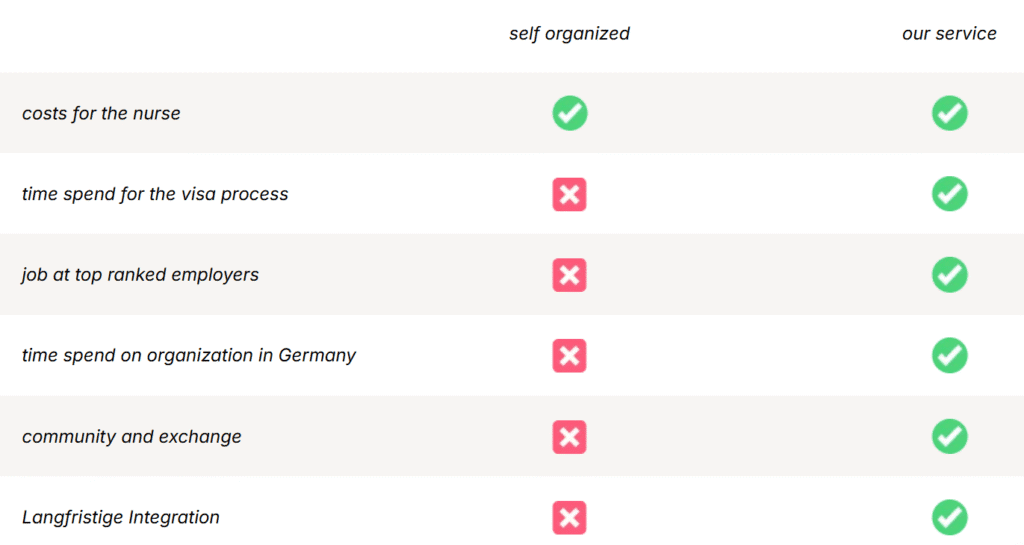Select 'job at top ranked employers' label
Viewport: 1024px width, 545px height.
(x=140, y=275)
